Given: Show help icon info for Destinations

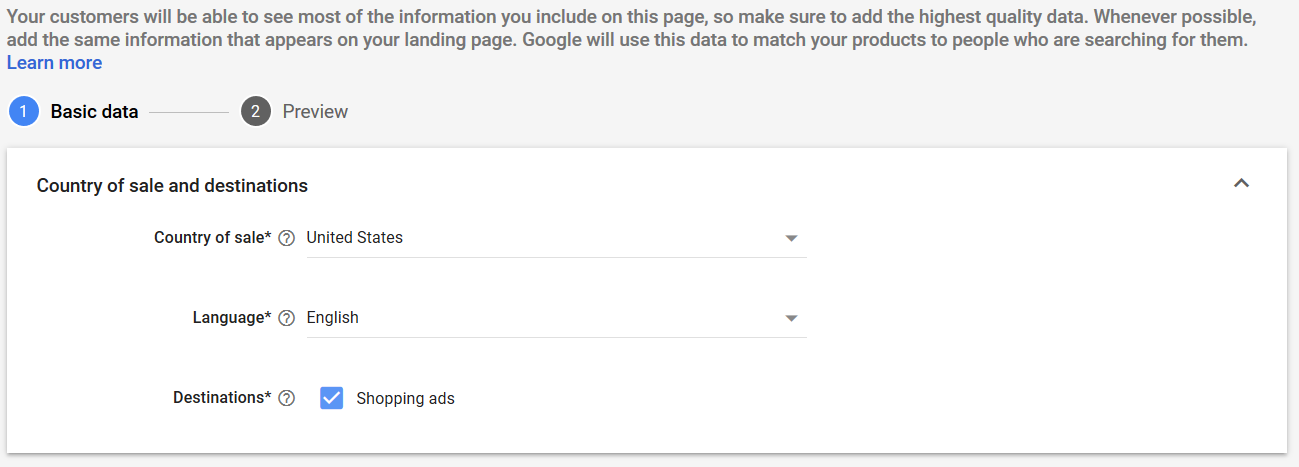Looking at the screenshot, I should click(287, 398).
